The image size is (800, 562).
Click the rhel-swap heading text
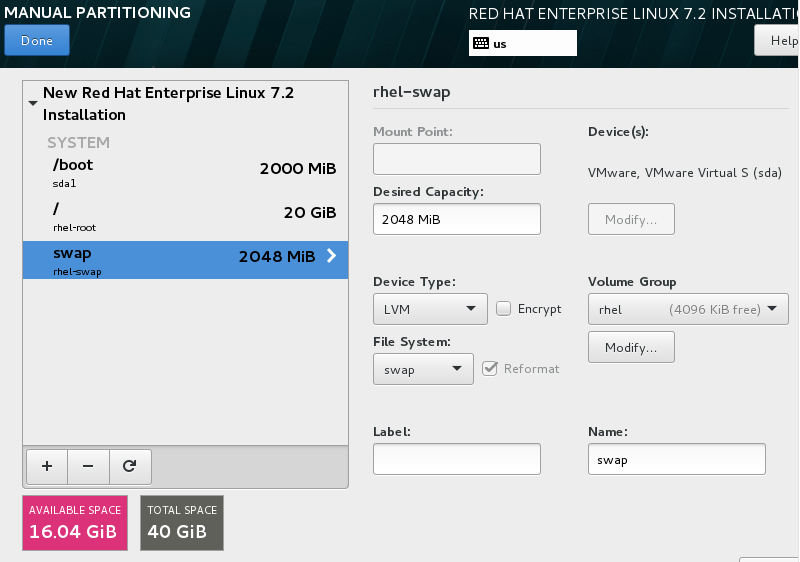[x=412, y=92]
